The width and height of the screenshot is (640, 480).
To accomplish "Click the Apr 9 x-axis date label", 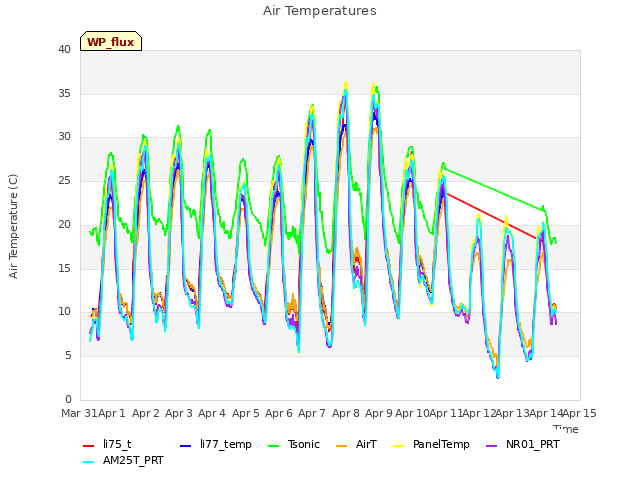I will [x=379, y=413].
